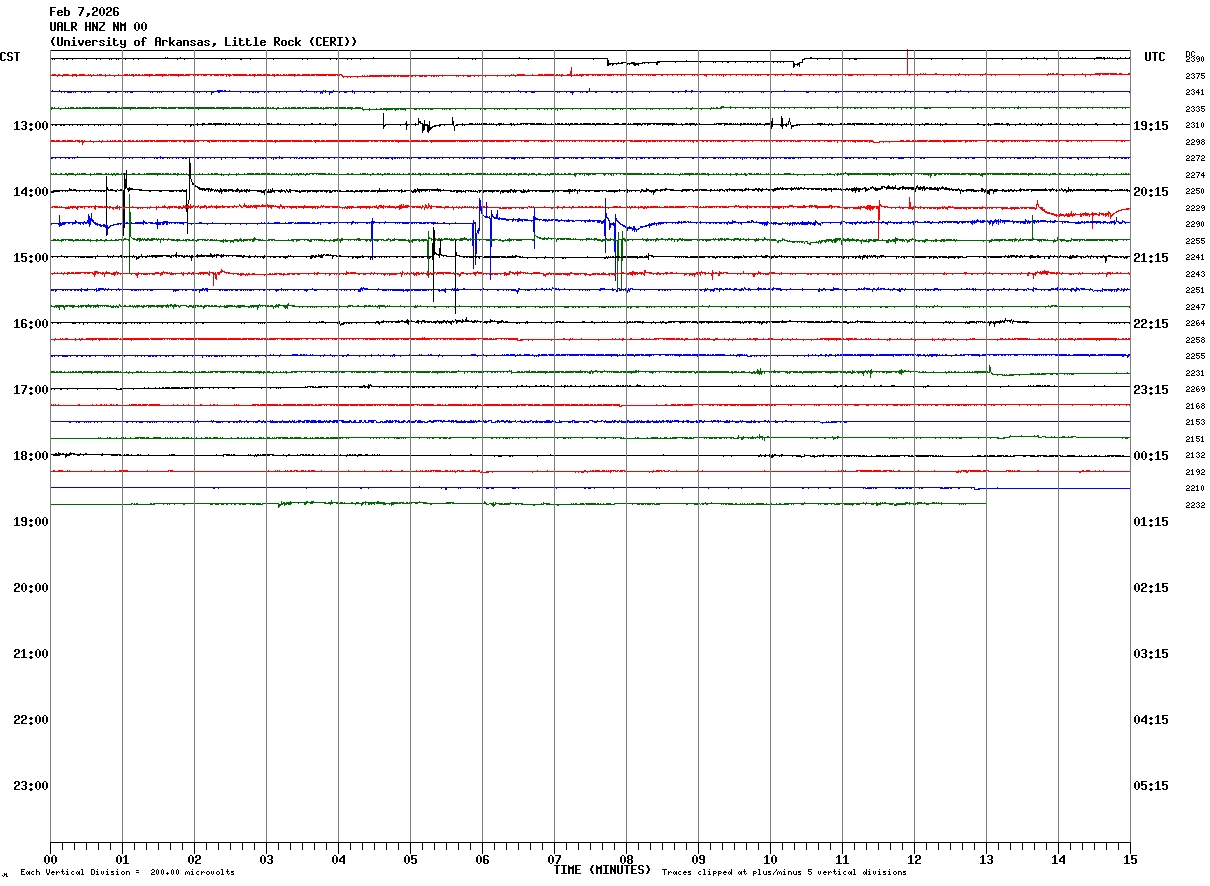Click the DC offset value '2229'
Screen dimensions: 1210x886
click(x=1194, y=208)
